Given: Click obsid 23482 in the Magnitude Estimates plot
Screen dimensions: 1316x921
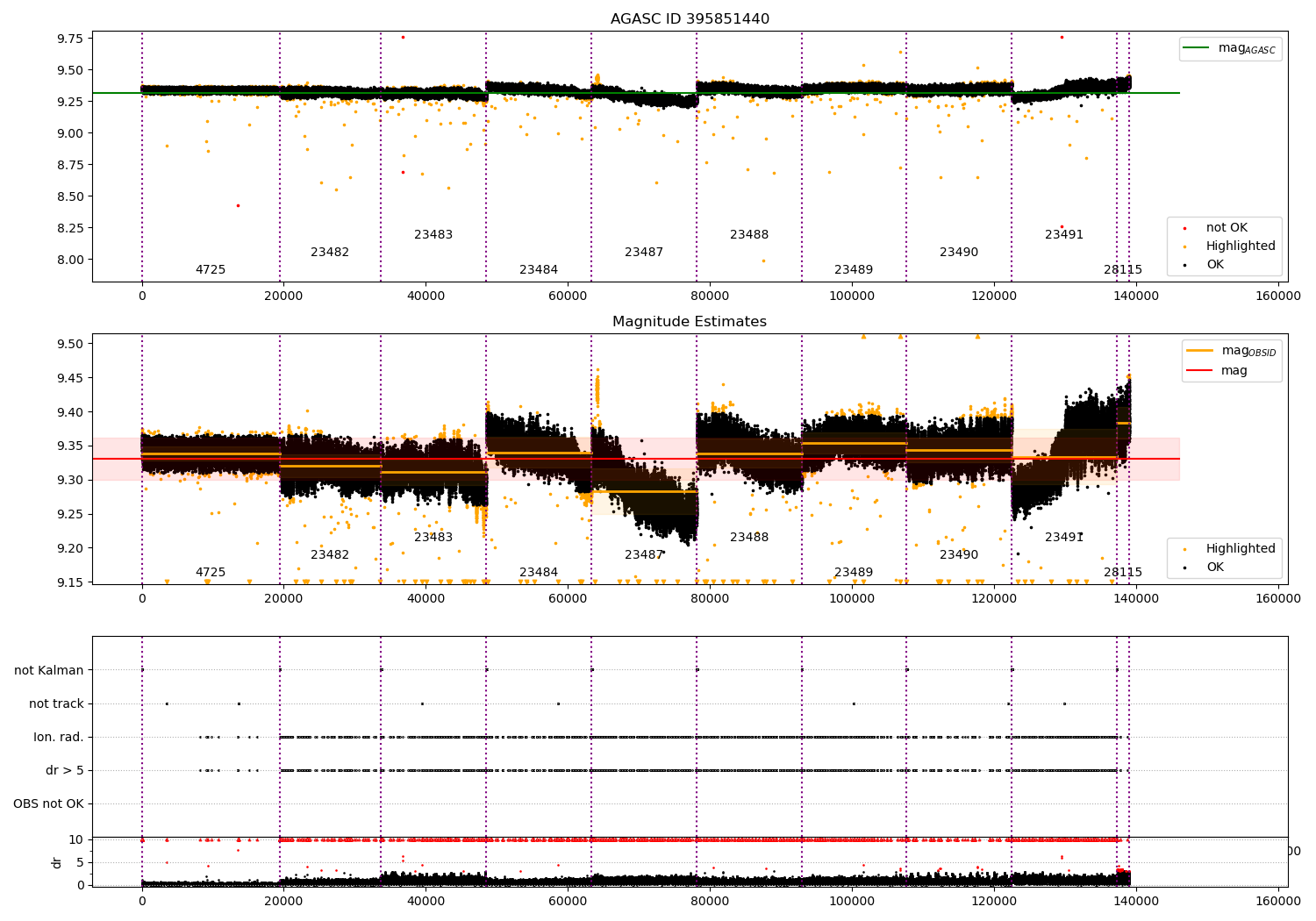Looking at the screenshot, I should 330,555.
